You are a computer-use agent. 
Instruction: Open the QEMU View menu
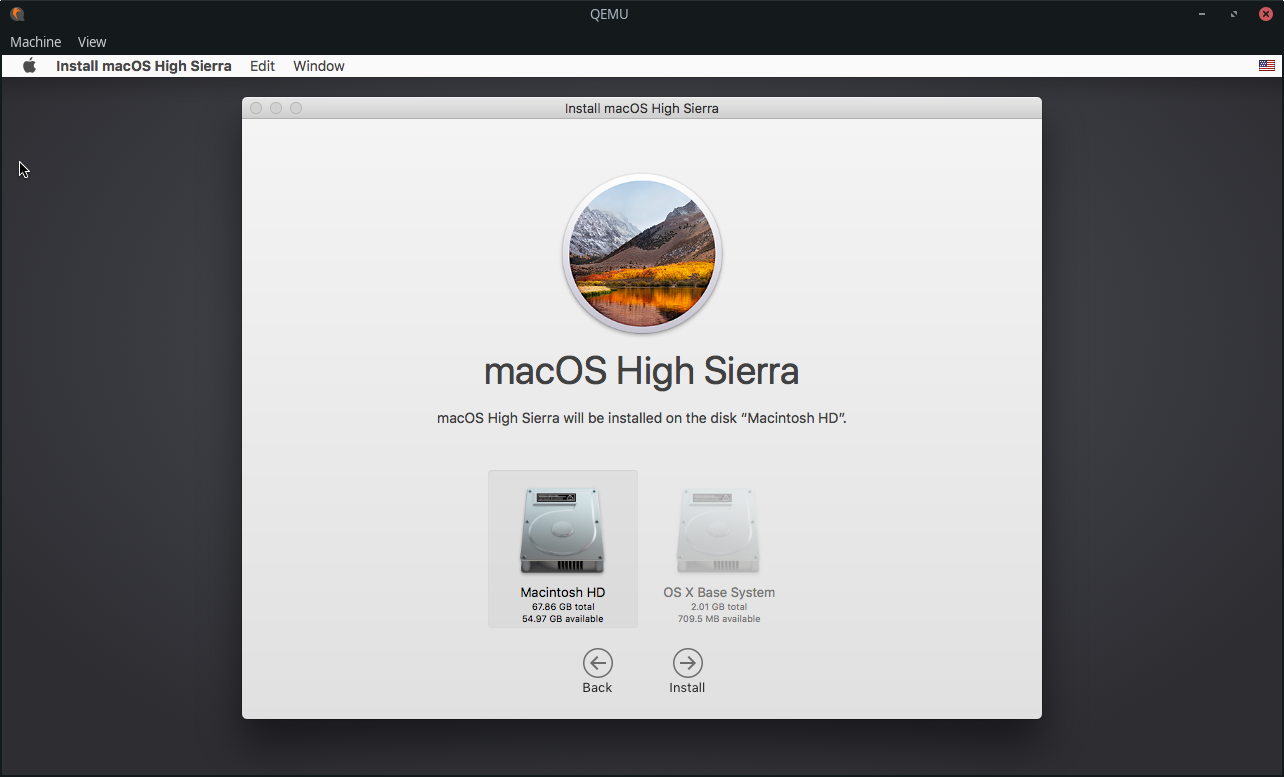pyautogui.click(x=92, y=42)
